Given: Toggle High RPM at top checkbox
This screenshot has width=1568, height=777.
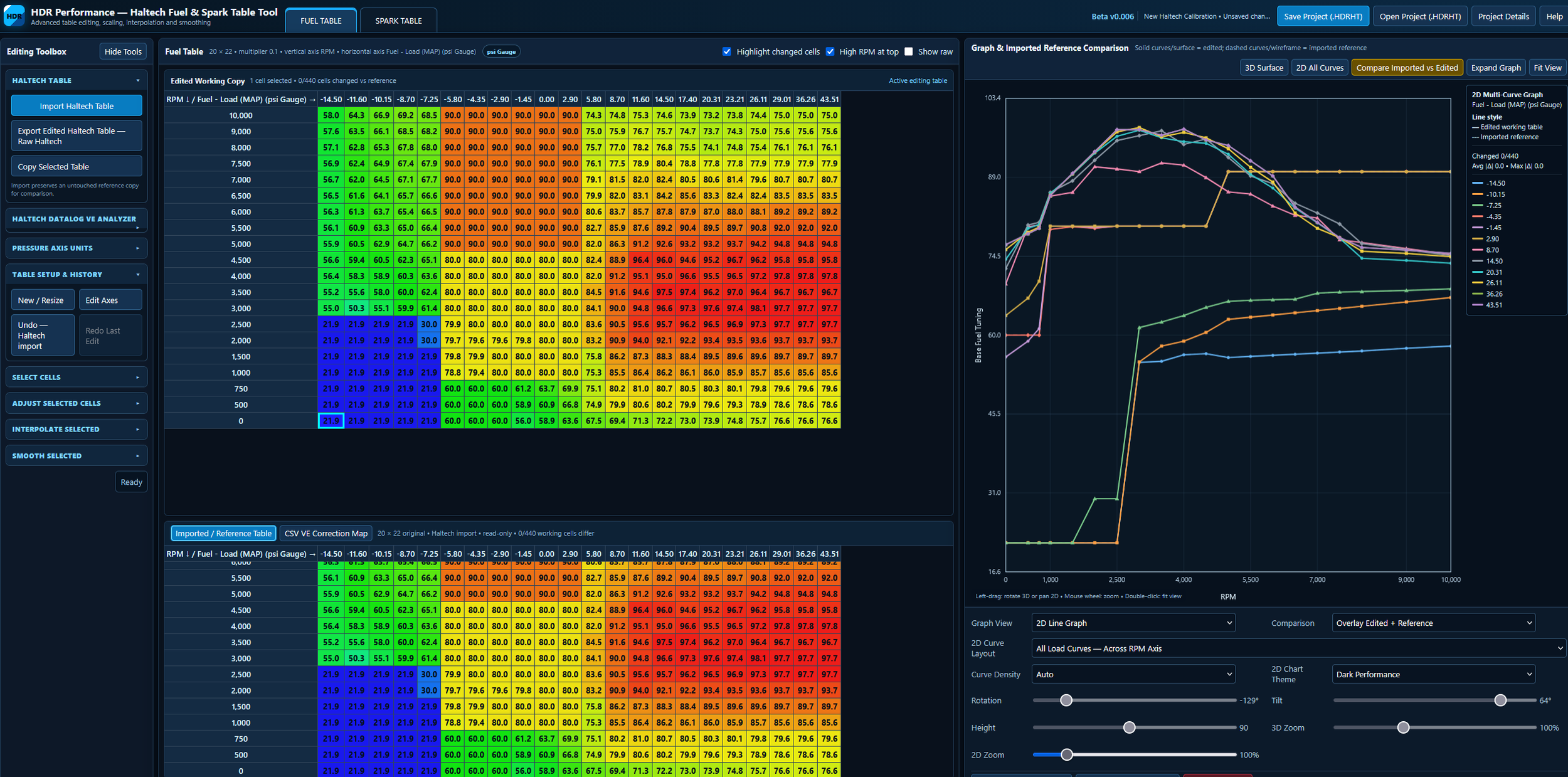Looking at the screenshot, I should click(x=830, y=51).
